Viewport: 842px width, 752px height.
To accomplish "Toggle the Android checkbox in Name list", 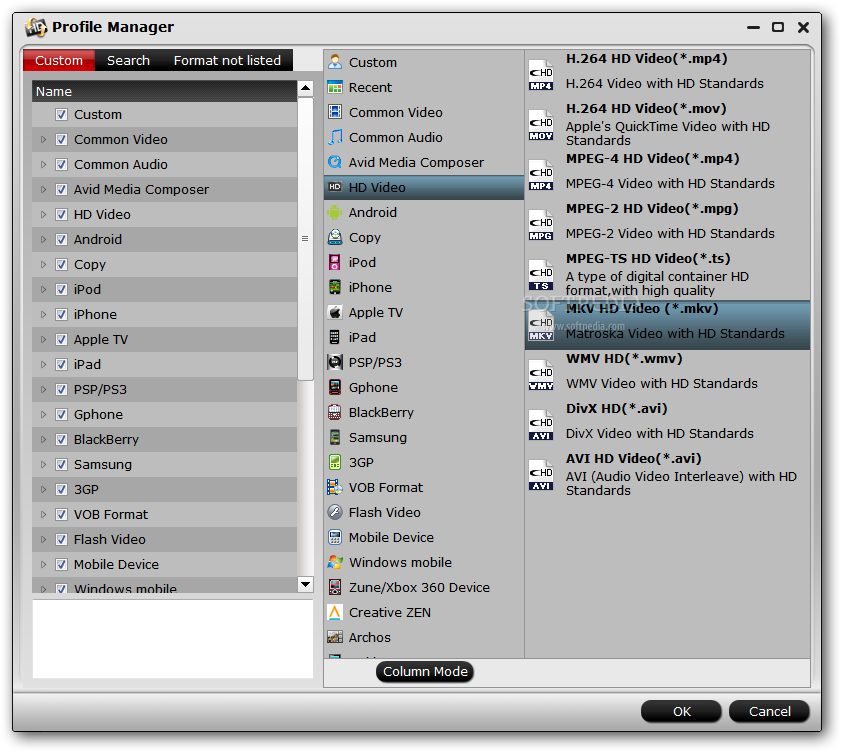I will [62, 240].
